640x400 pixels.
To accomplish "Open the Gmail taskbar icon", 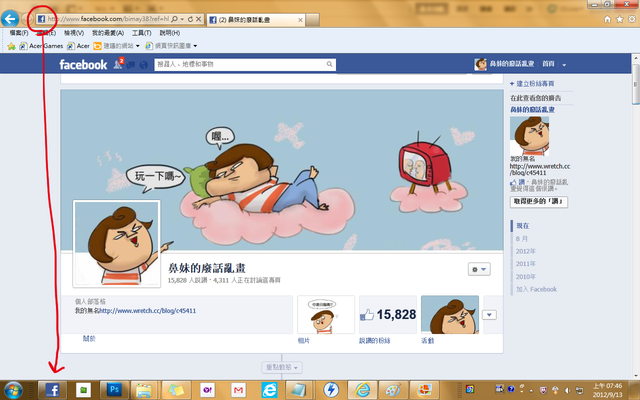I will (x=238, y=390).
